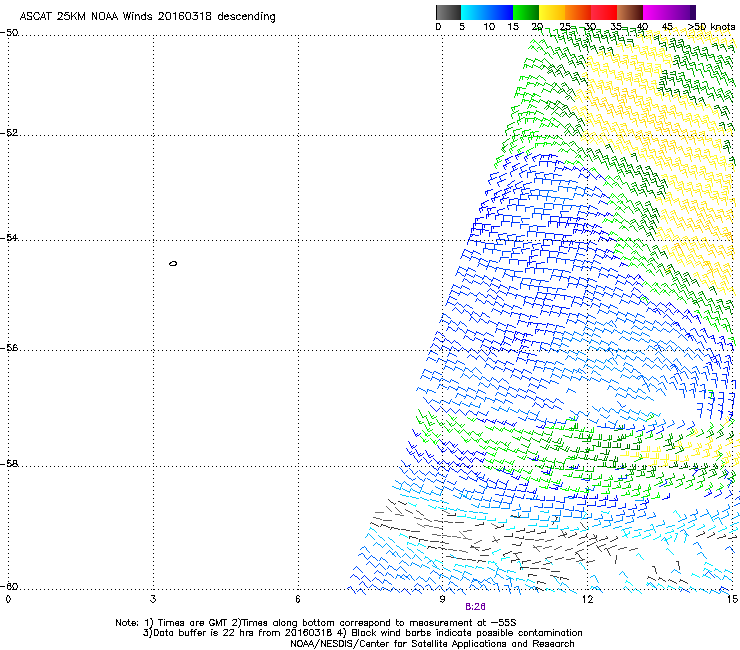
Task: Click longitude label '15' on bottom axis
Action: [x=732, y=599]
